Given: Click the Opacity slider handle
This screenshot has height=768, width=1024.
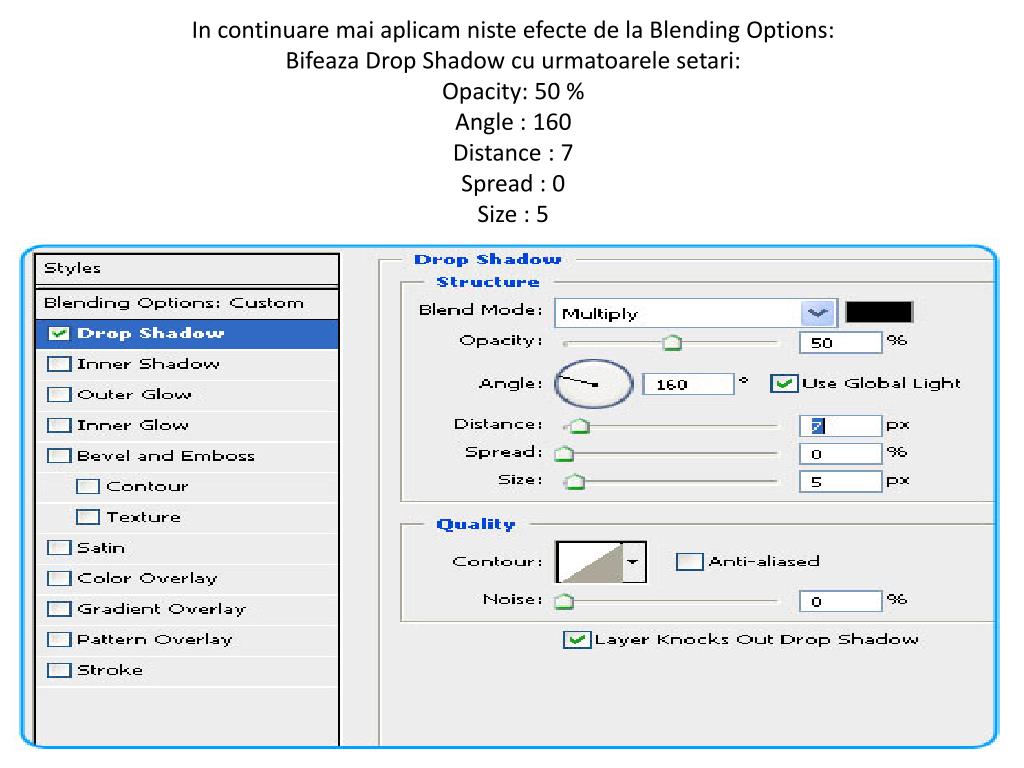Looking at the screenshot, I should [672, 343].
